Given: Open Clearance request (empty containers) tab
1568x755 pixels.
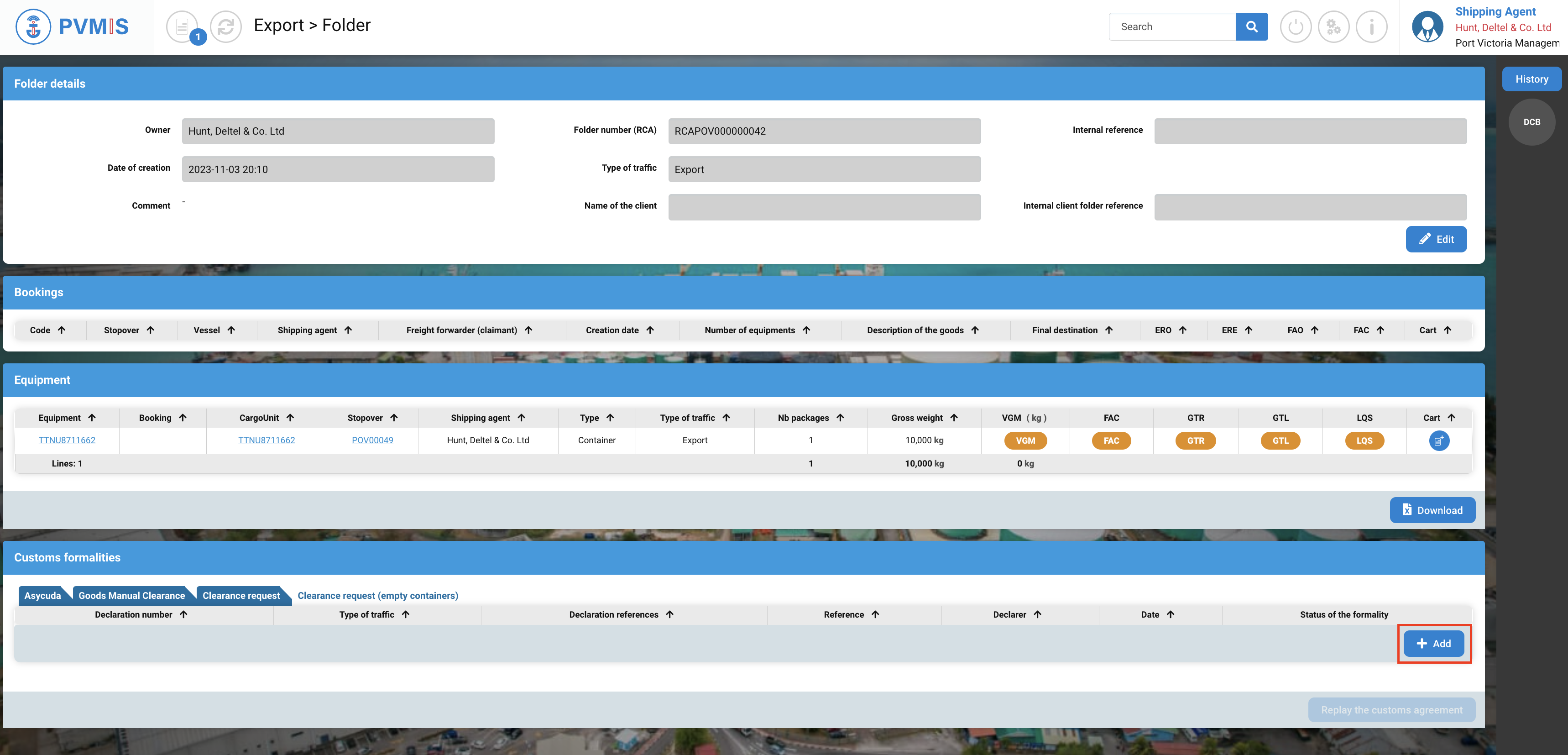Looking at the screenshot, I should [x=377, y=596].
